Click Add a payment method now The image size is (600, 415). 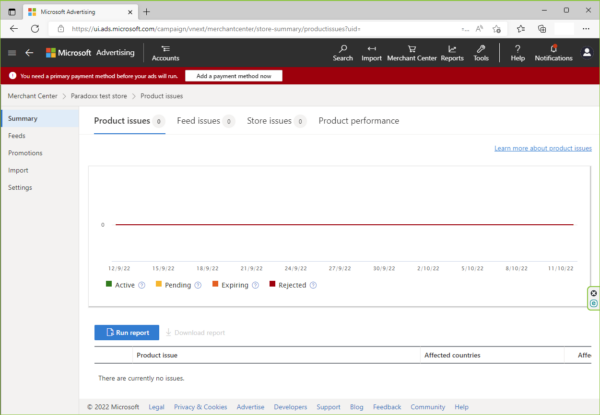tap(234, 76)
